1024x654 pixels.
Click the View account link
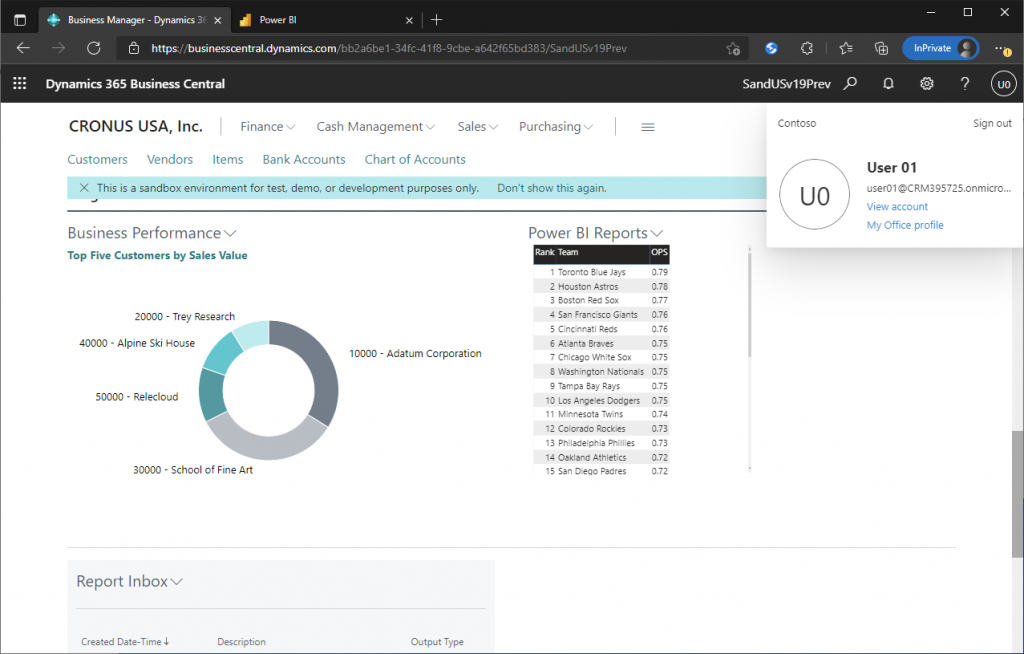[897, 206]
